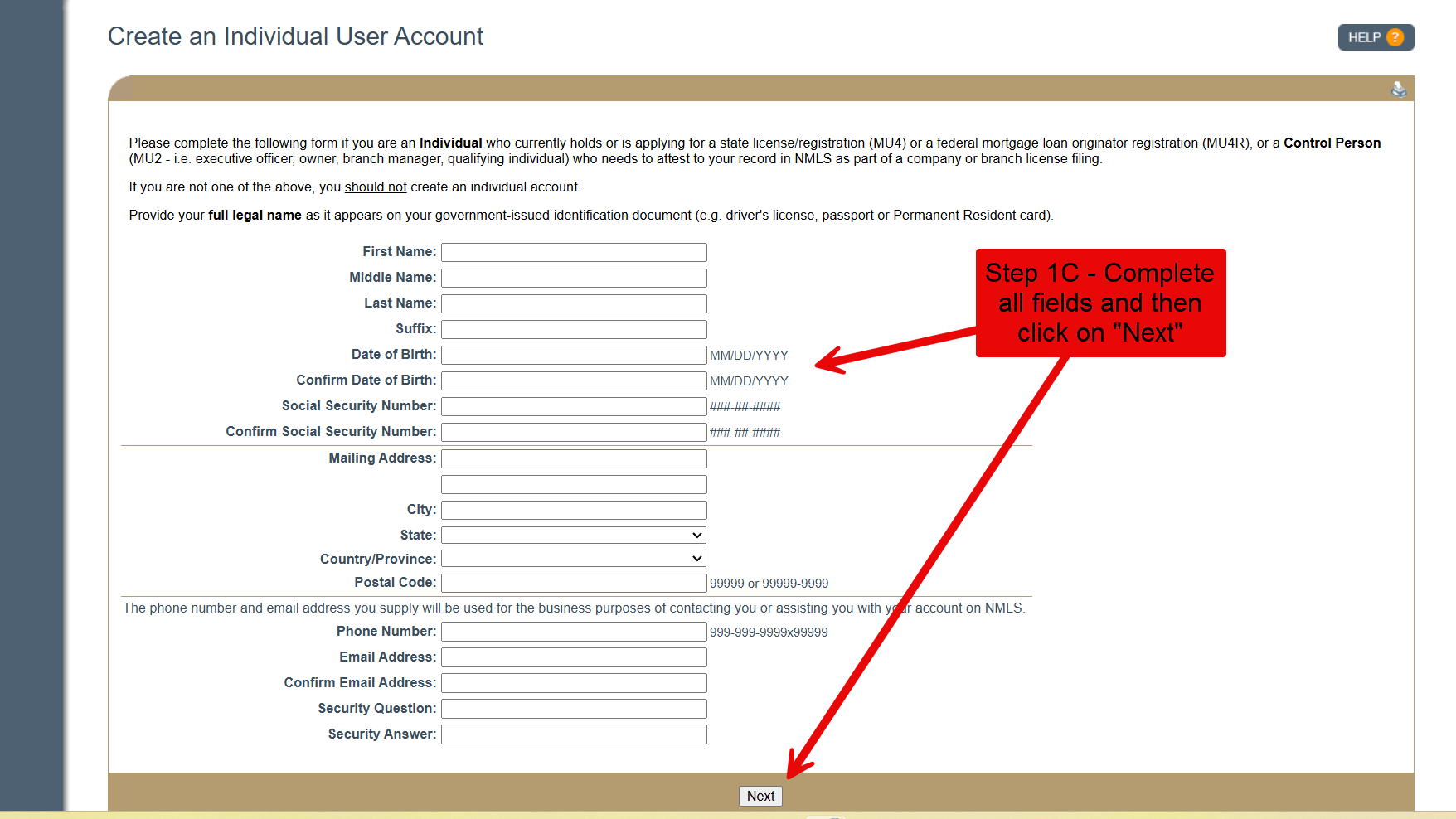The width and height of the screenshot is (1456, 819).
Task: Expand the State dropdown
Action: [574, 535]
